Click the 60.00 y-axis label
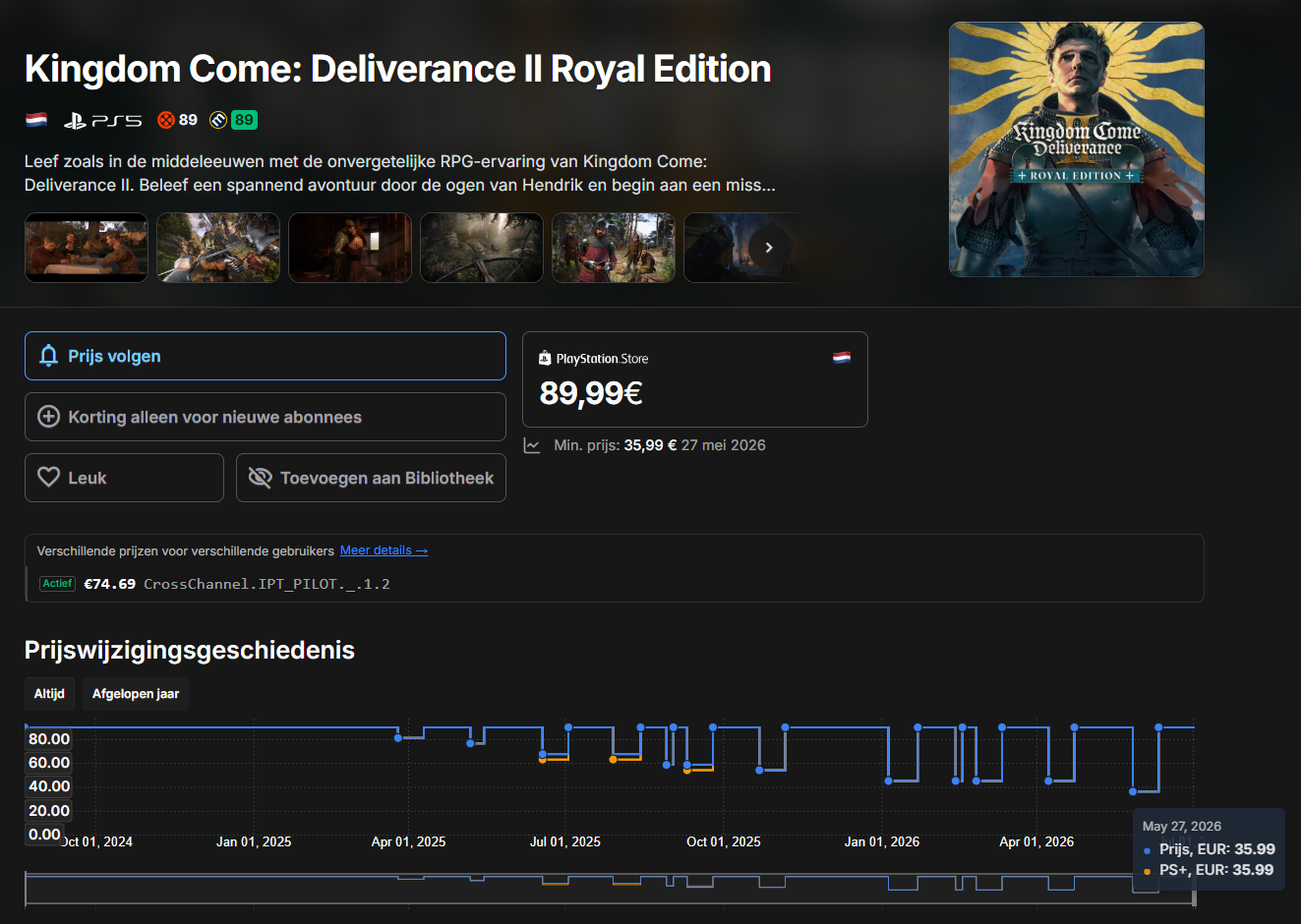This screenshot has height=924, width=1301. 49,763
